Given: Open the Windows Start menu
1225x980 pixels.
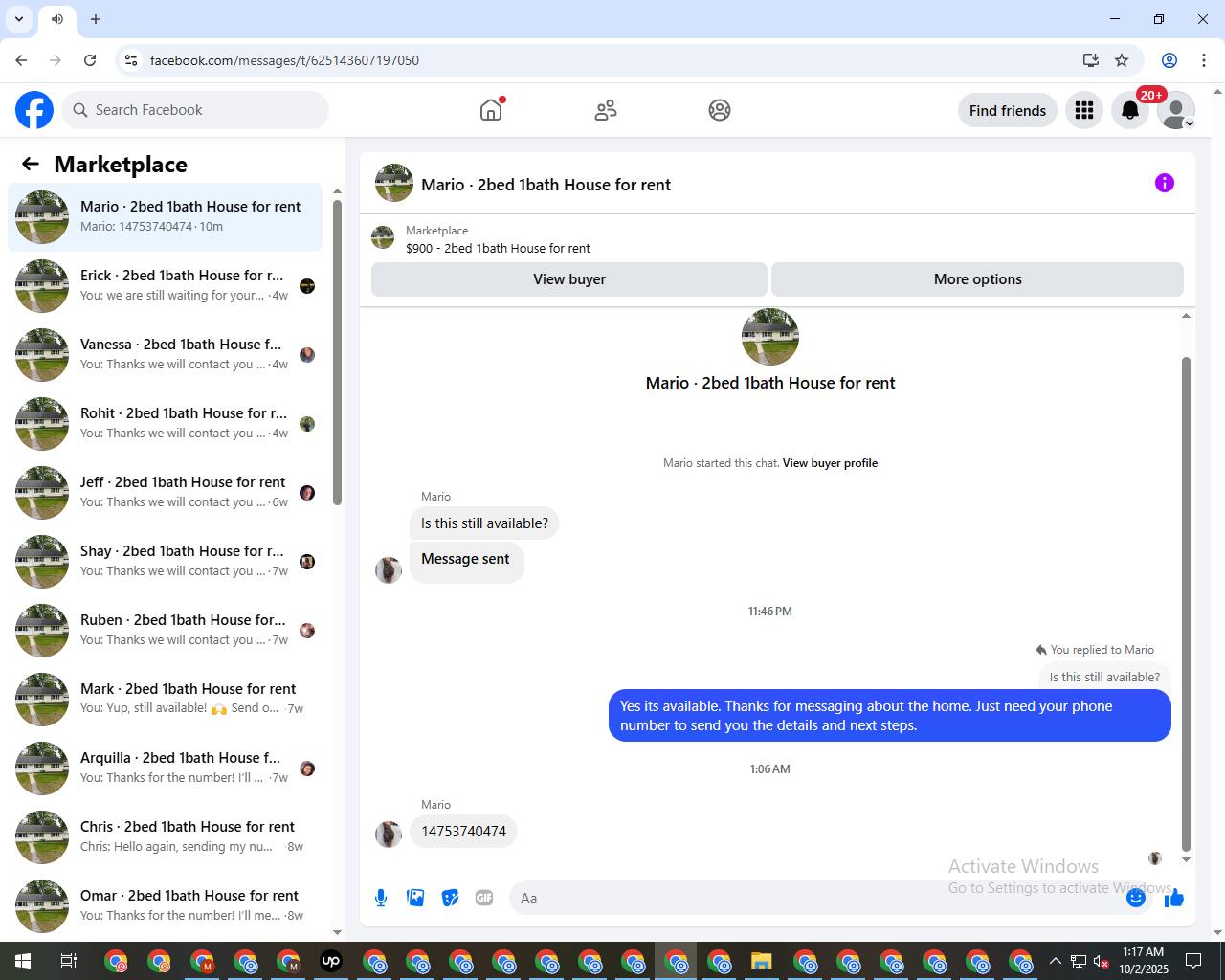Looking at the screenshot, I should [x=23, y=961].
